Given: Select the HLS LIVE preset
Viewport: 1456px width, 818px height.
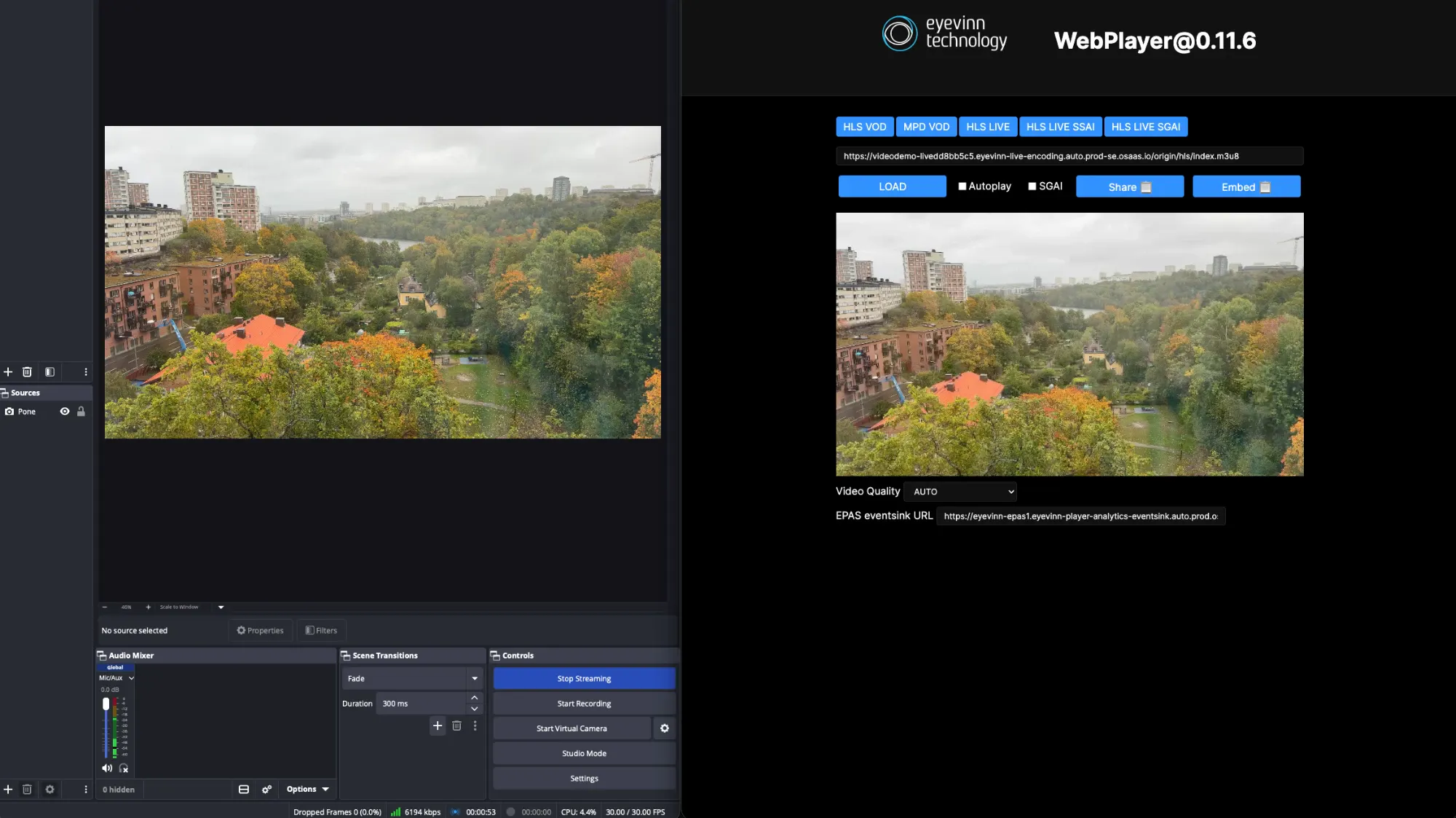Looking at the screenshot, I should click(988, 127).
